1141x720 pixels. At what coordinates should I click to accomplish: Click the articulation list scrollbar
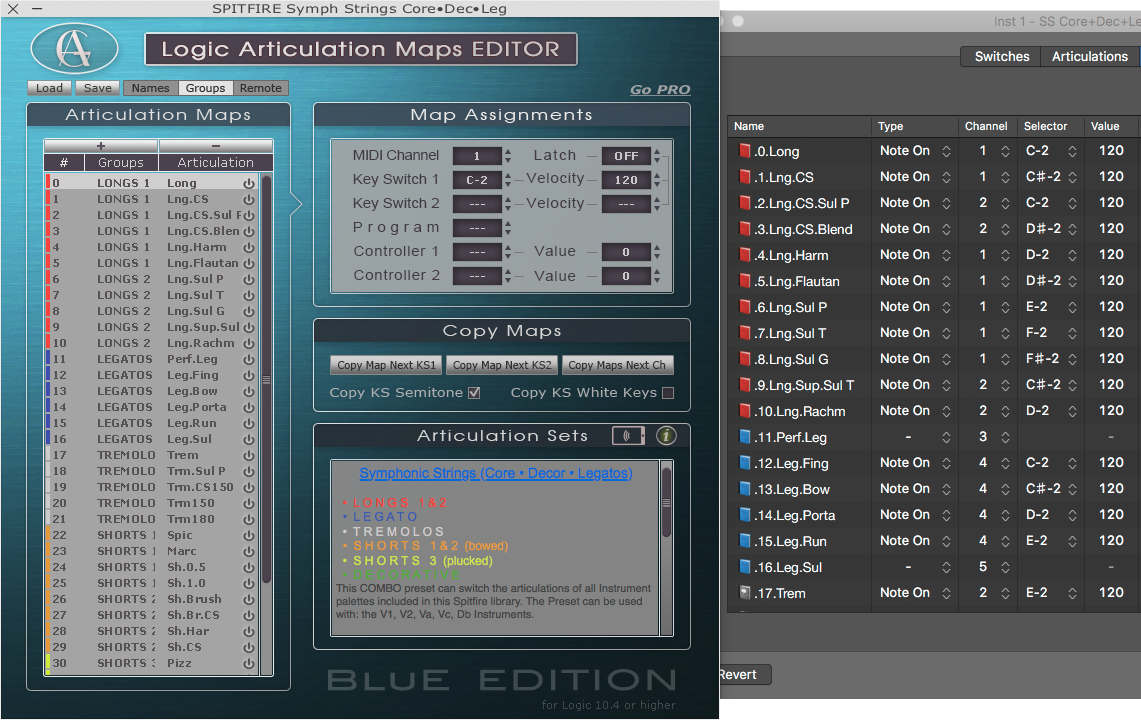[266, 379]
